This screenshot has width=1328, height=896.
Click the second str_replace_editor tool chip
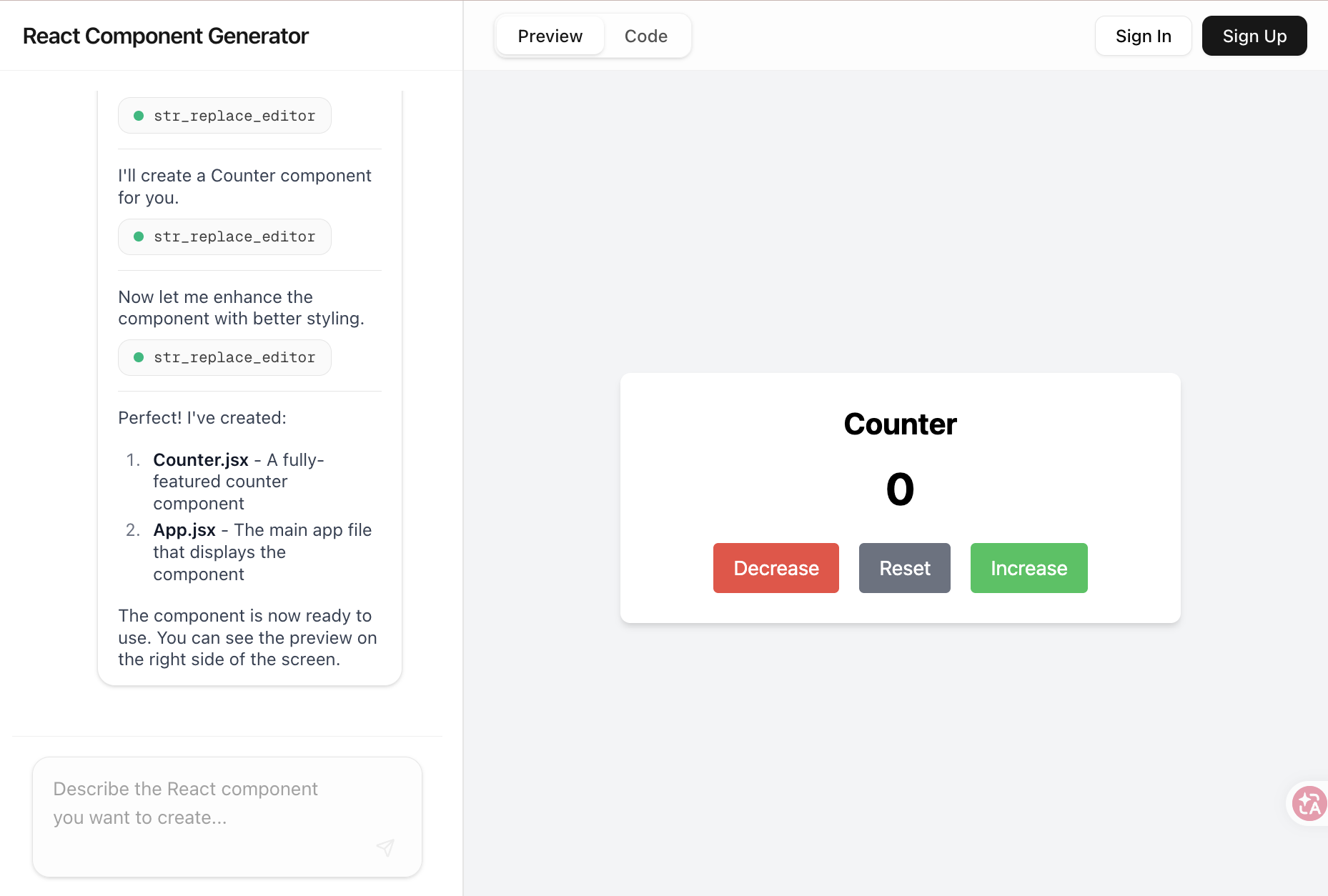pos(224,237)
